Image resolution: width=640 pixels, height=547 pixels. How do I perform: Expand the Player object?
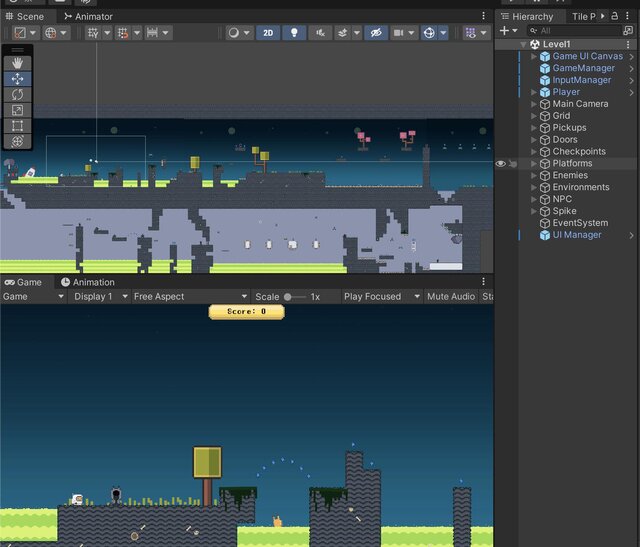coord(533,92)
